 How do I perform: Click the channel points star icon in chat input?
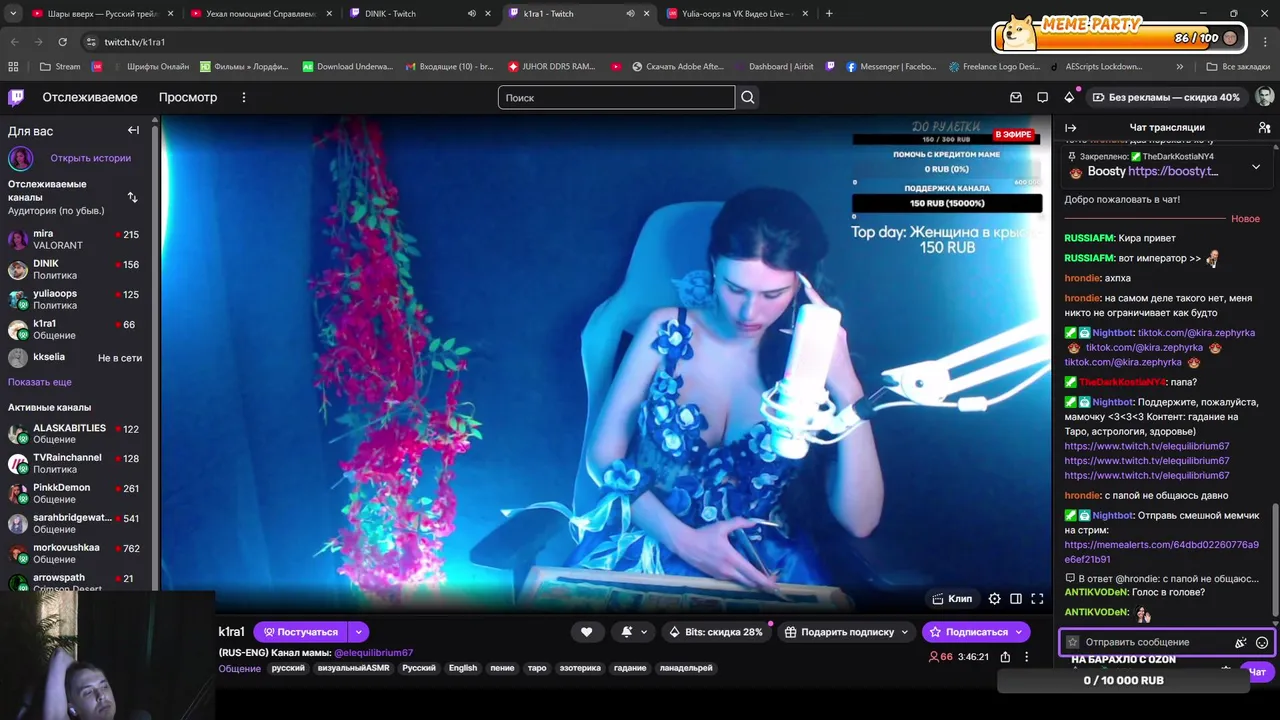click(1073, 642)
